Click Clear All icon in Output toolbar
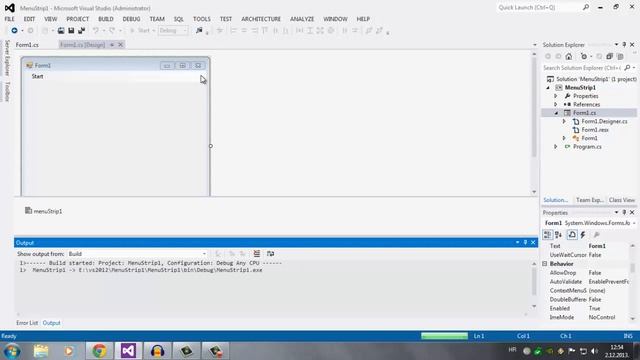The height and width of the screenshot is (360, 640). tap(257, 253)
